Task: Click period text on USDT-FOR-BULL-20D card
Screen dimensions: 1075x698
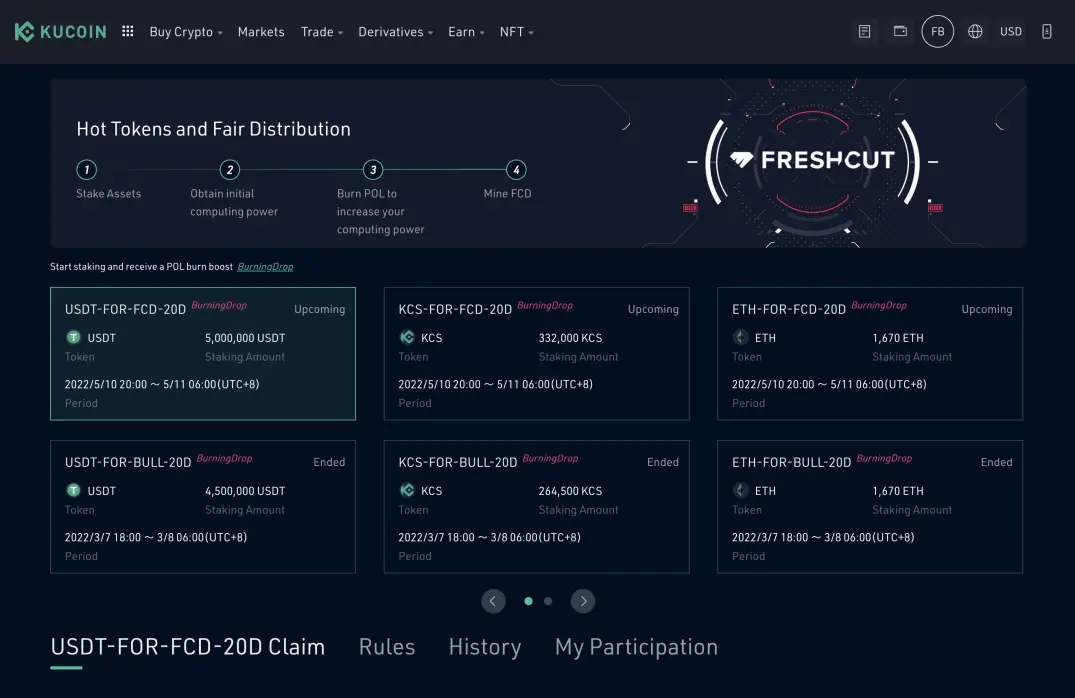Action: tap(156, 538)
